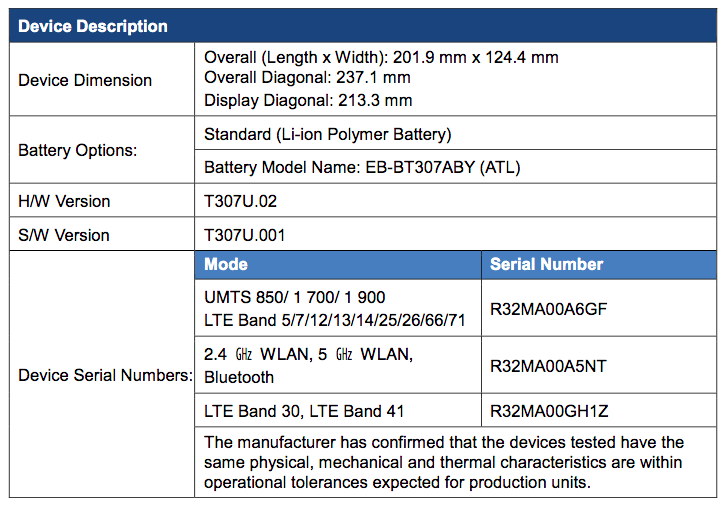
Task: Click the Device Dimension row label
Action: 85,80
